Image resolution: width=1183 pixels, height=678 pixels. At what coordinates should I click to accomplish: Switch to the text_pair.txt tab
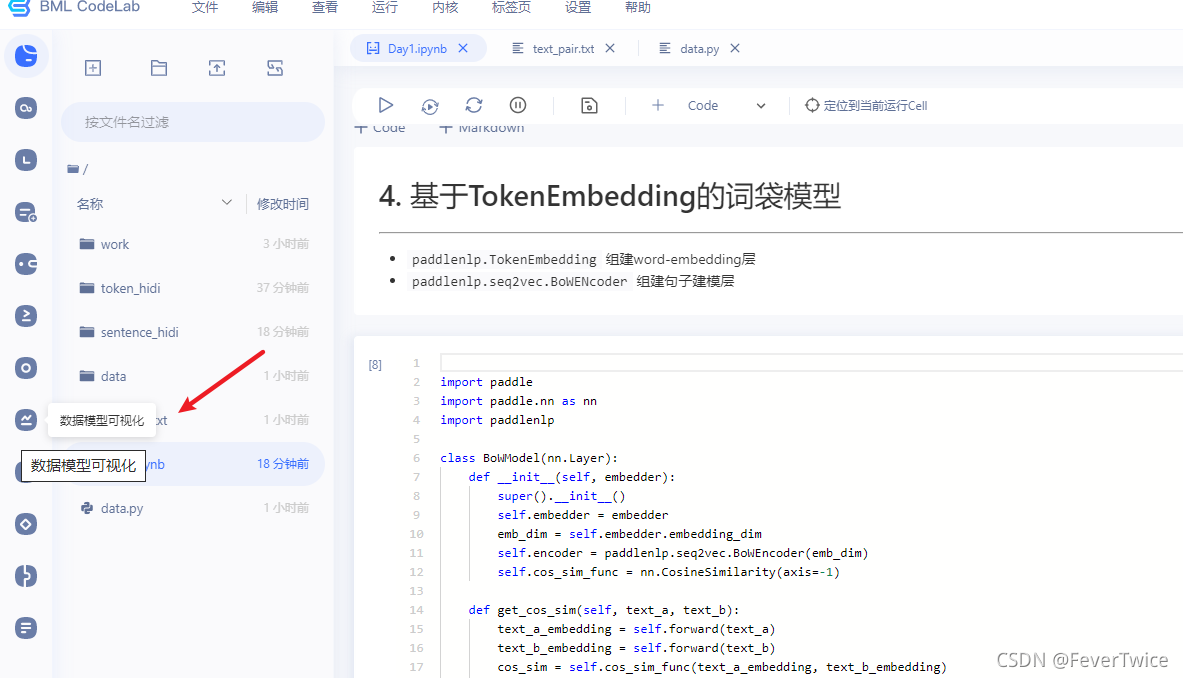[x=565, y=47]
